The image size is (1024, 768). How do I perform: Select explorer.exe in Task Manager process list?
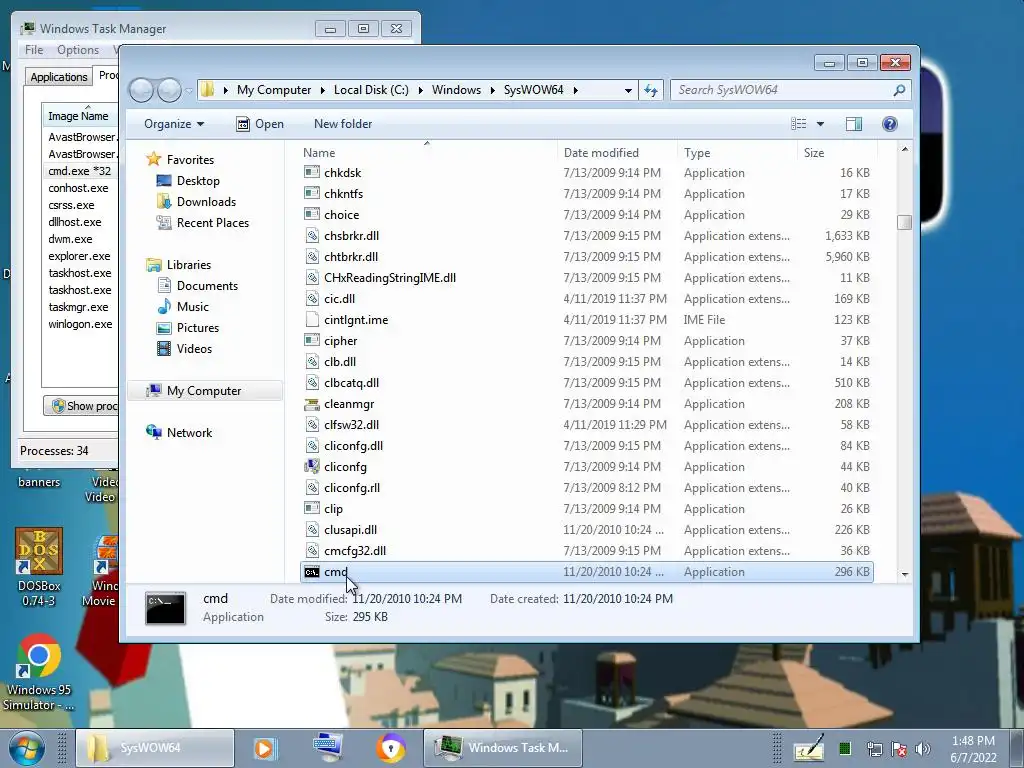pyautogui.click(x=79, y=256)
